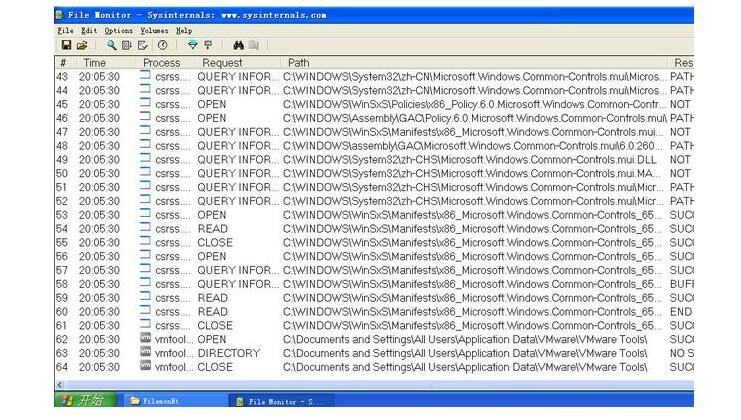
Task: Click the History Depth icon
Action: click(208, 45)
